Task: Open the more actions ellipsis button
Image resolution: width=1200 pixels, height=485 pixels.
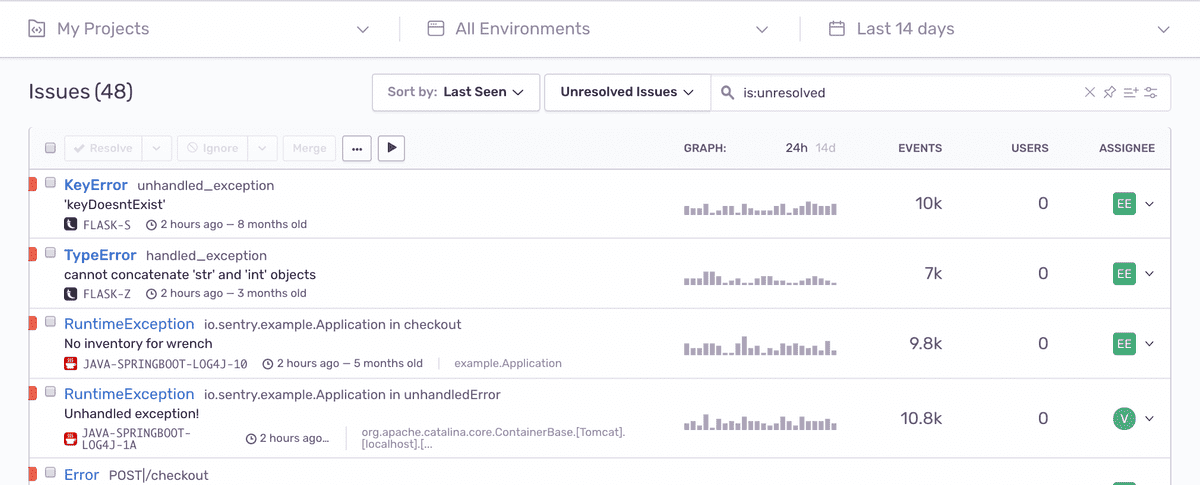Action: 357,148
